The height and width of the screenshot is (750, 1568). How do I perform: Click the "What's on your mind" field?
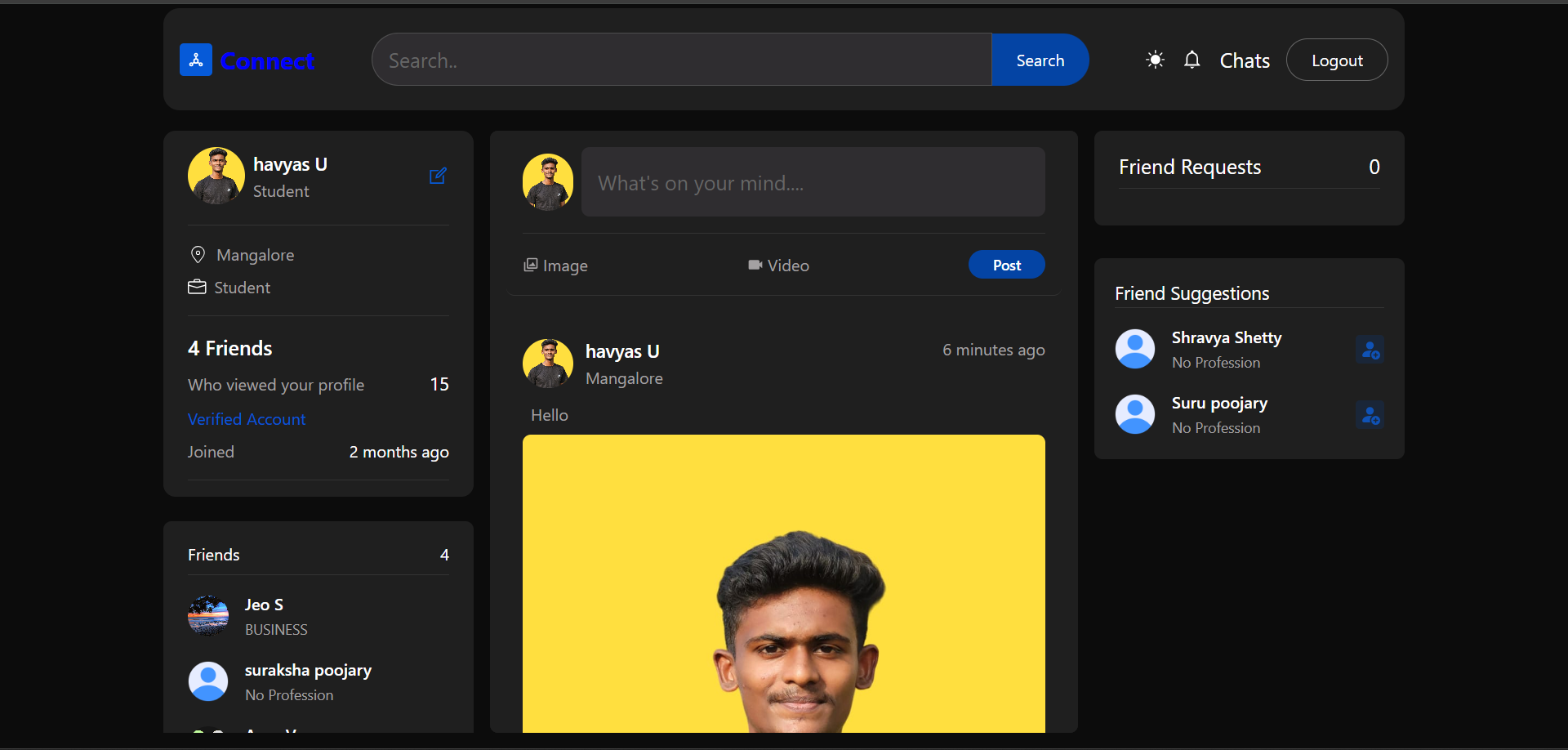813,182
